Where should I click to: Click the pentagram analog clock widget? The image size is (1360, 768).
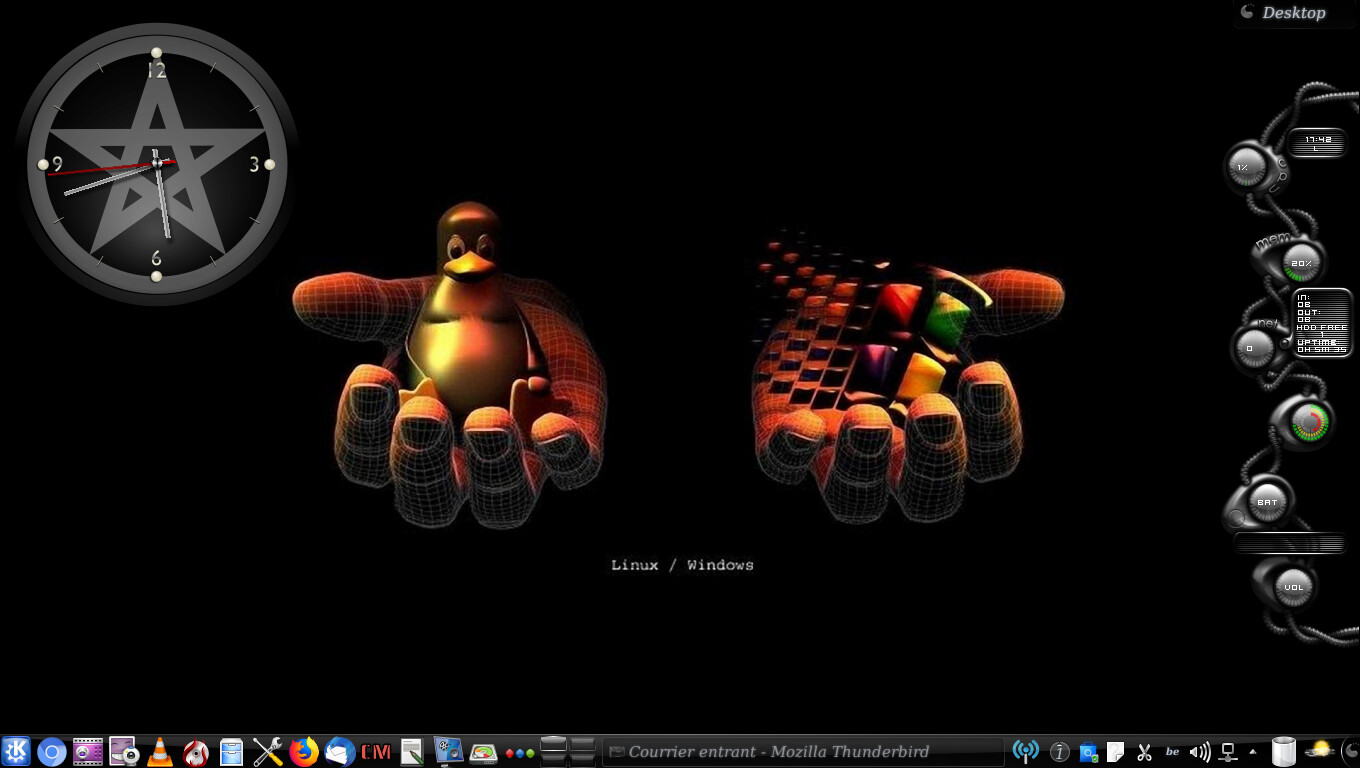pos(156,163)
